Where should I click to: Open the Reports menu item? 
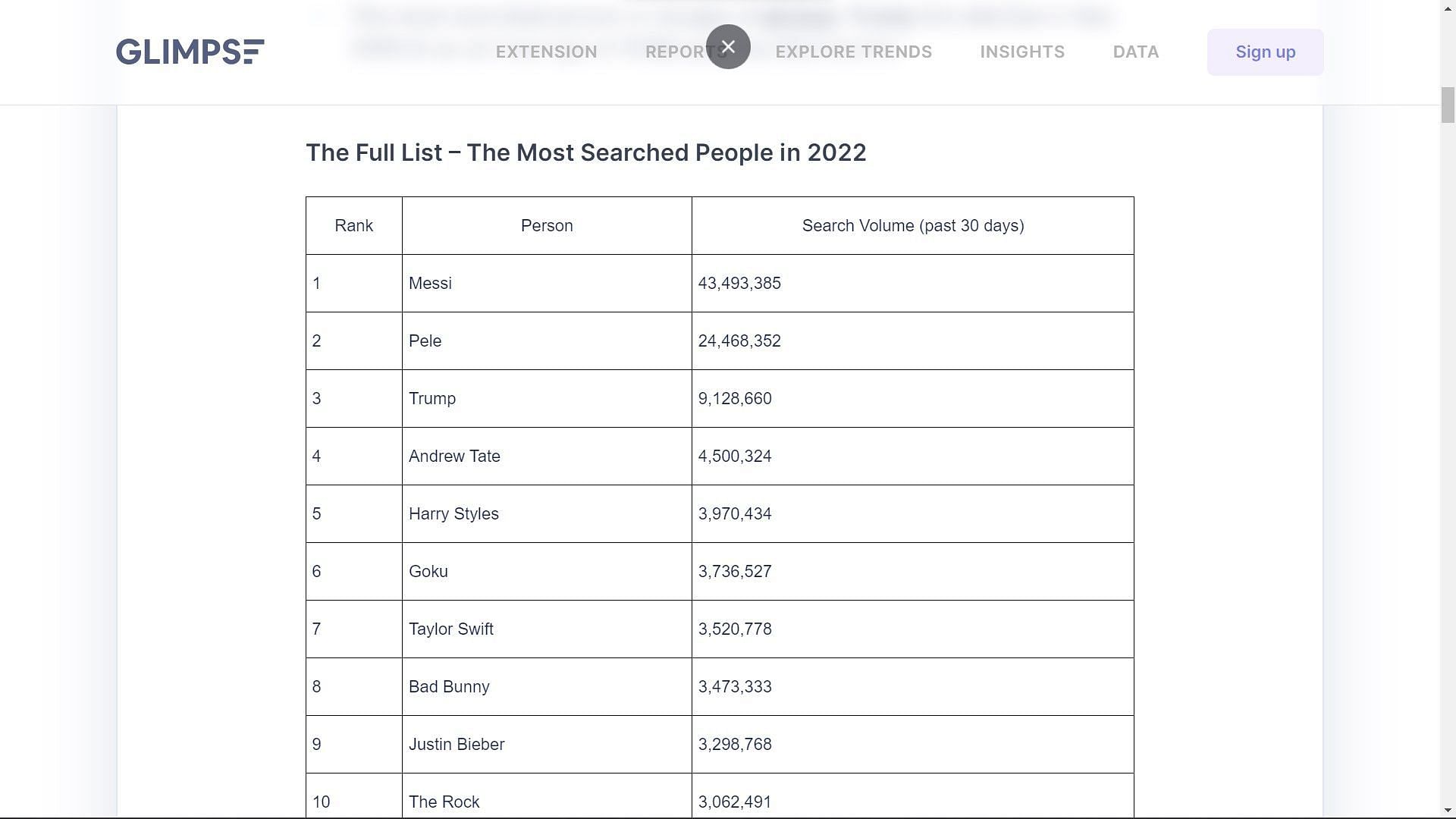[686, 52]
